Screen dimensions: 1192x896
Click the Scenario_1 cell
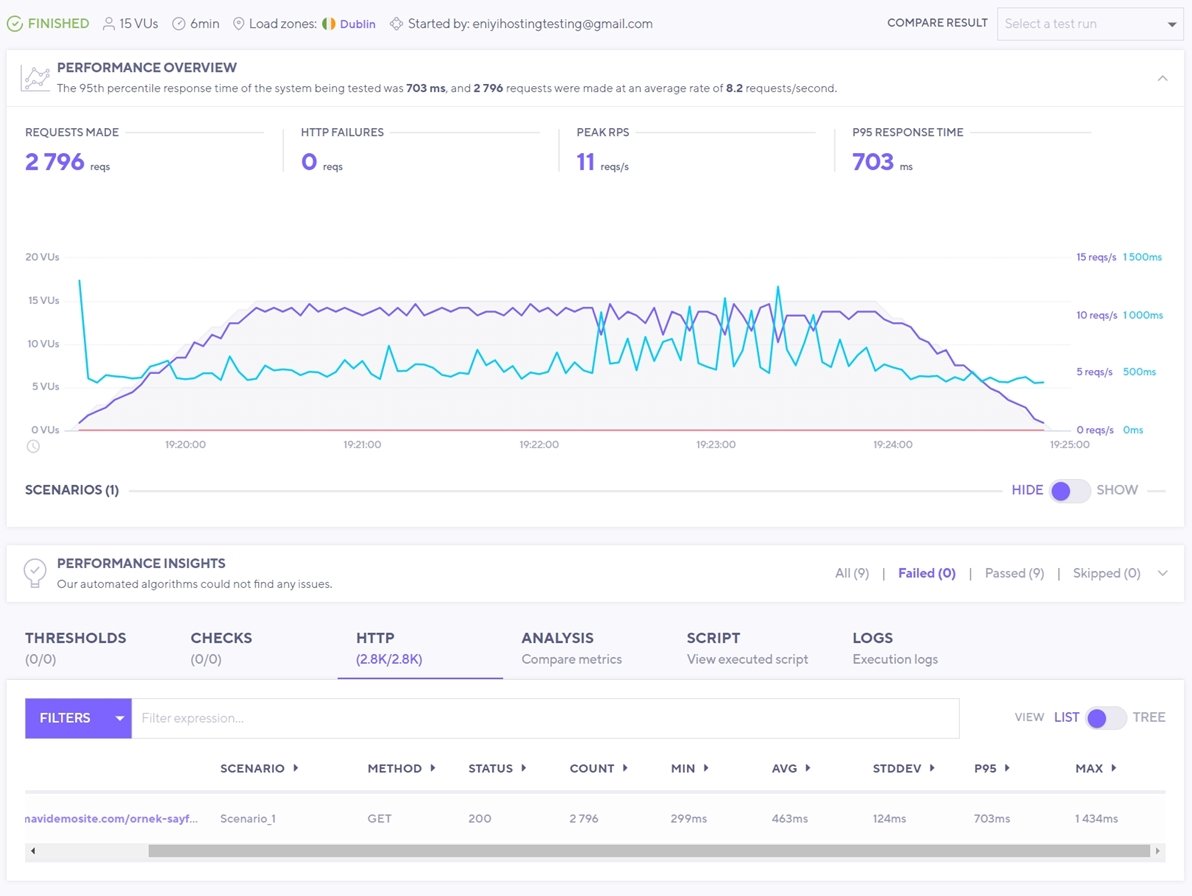[248, 818]
